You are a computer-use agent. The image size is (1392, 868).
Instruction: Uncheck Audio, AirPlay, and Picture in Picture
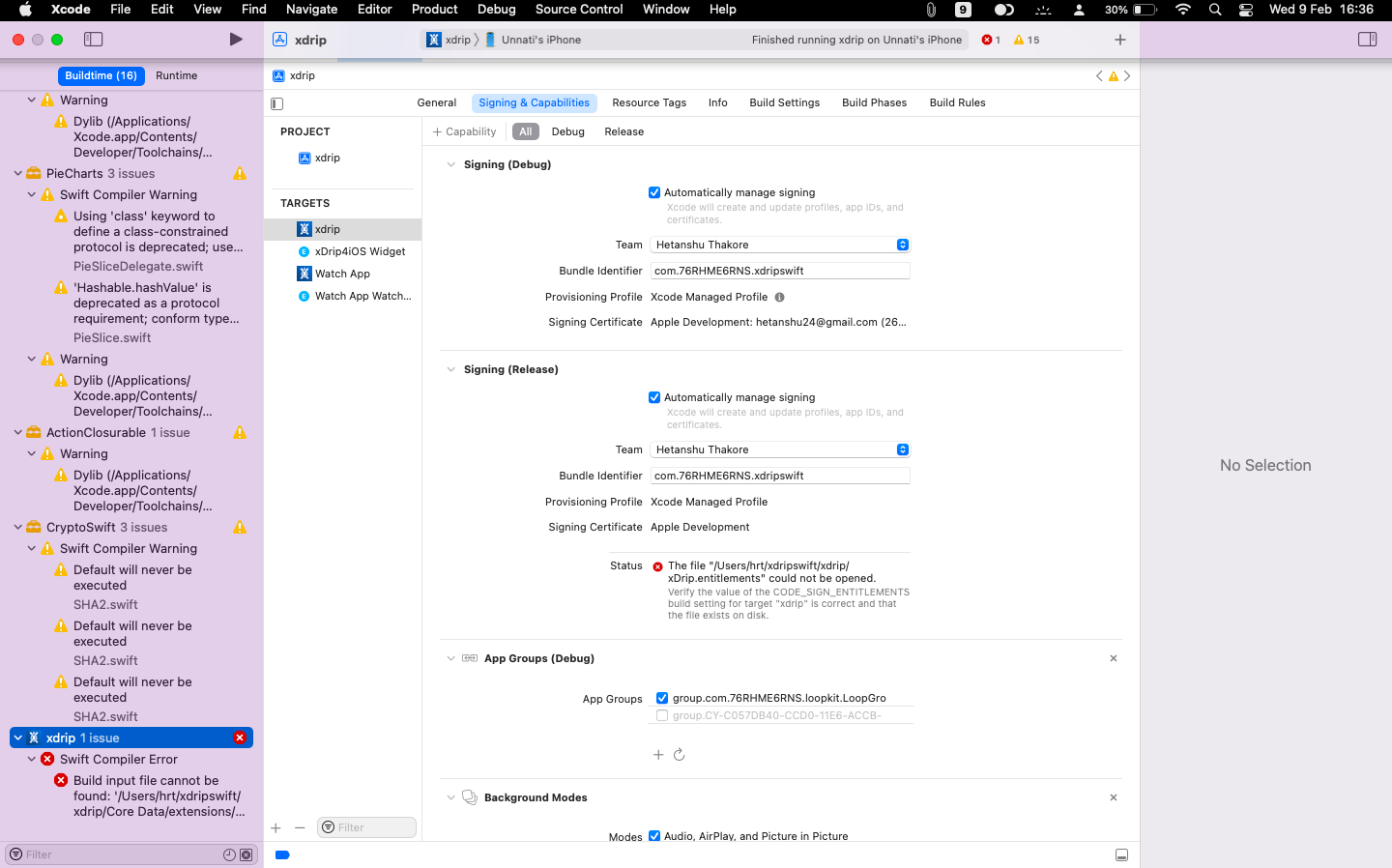(654, 836)
